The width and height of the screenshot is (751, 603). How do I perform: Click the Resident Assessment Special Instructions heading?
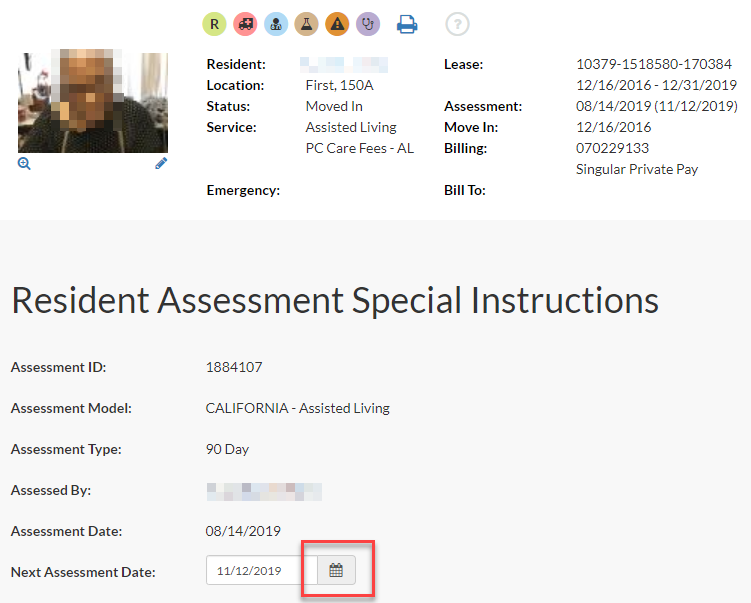tap(335, 301)
